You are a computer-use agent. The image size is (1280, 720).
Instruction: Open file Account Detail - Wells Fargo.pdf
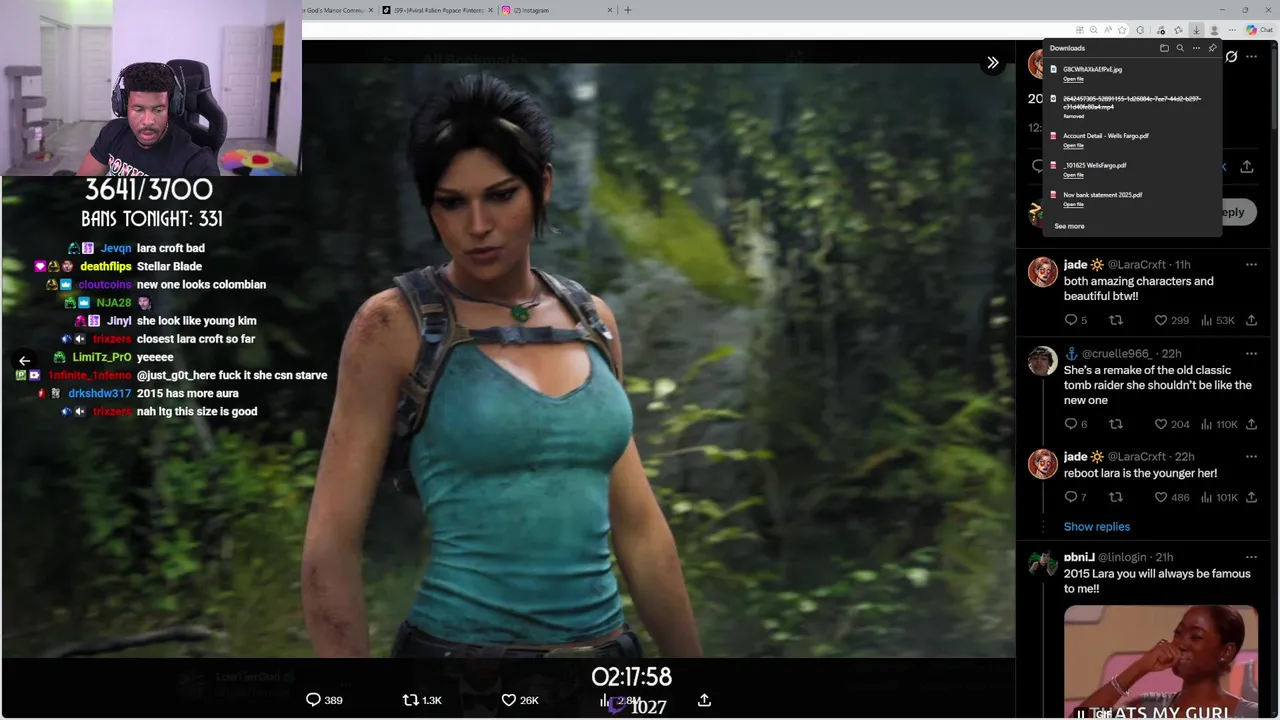(x=1073, y=145)
